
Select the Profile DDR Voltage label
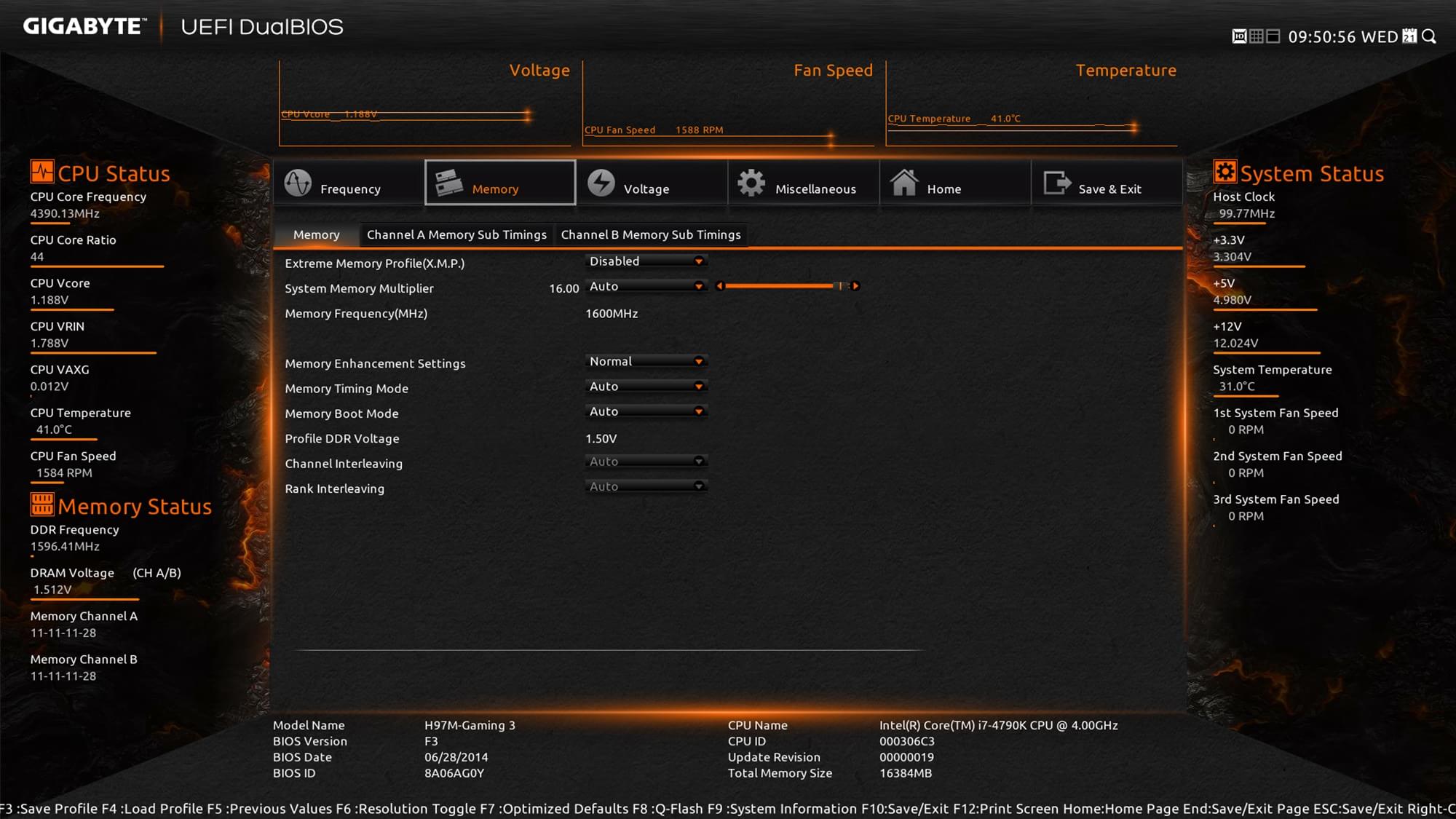(x=342, y=439)
